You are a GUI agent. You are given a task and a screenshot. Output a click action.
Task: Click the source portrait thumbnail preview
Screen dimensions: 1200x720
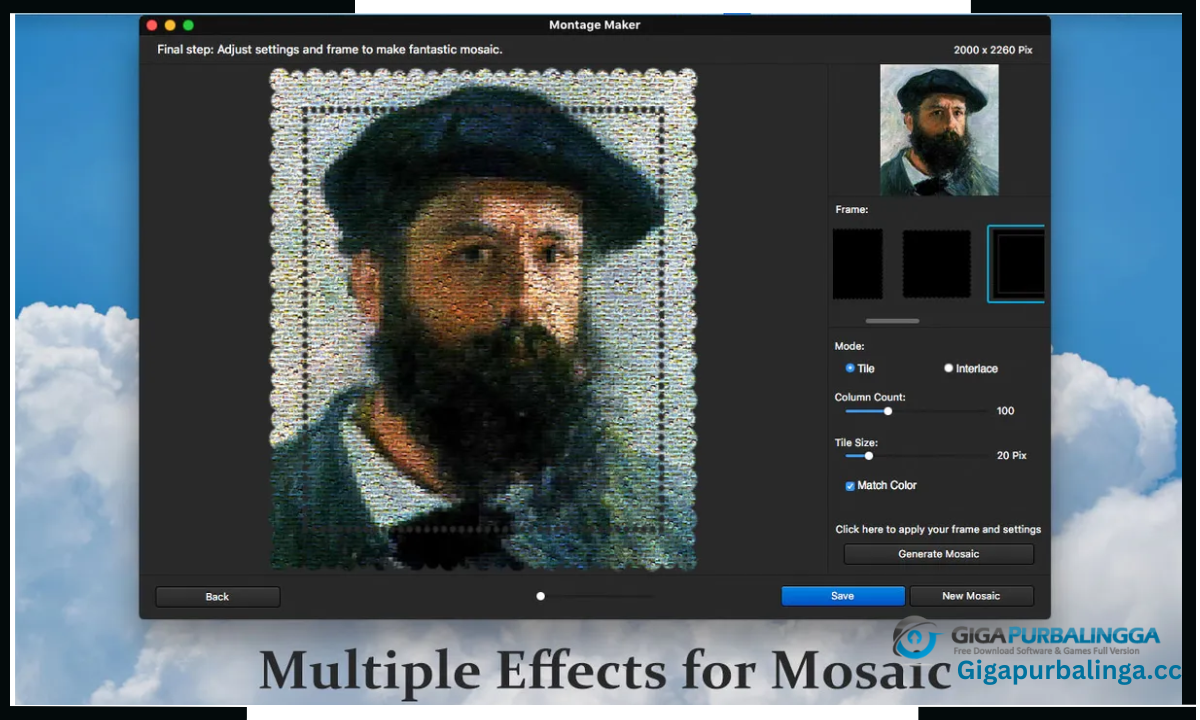pos(939,130)
